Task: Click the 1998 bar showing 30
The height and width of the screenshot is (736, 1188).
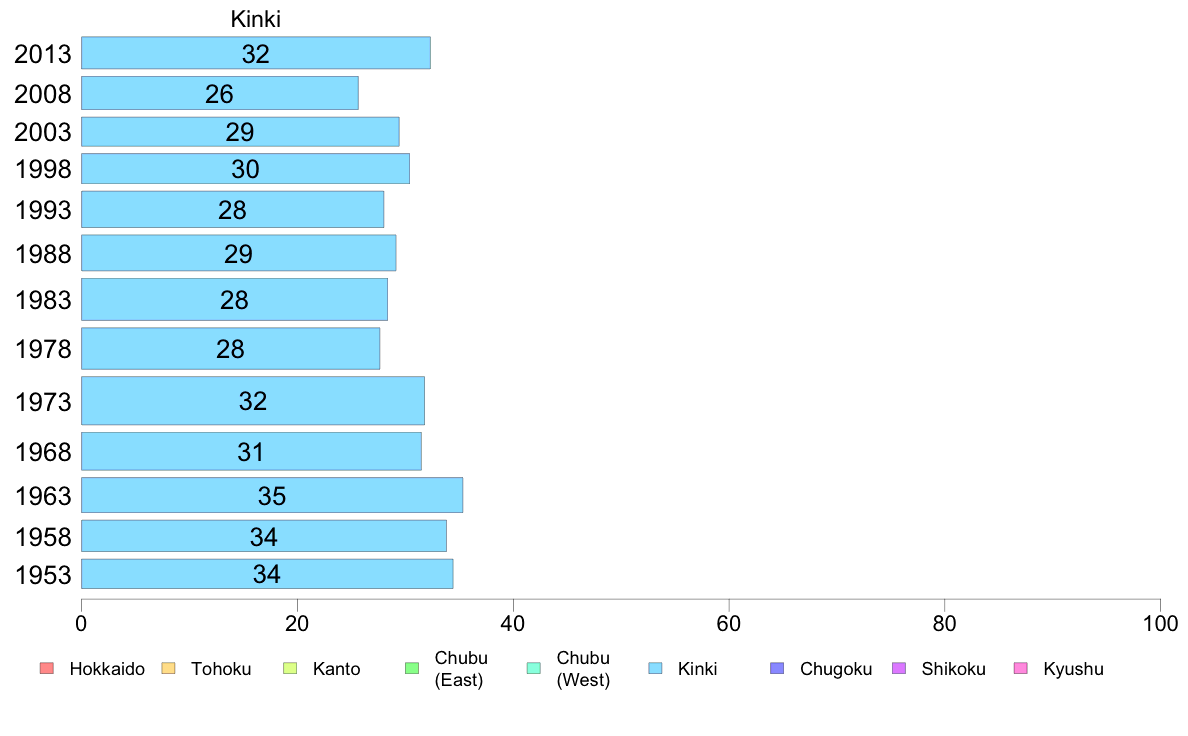Action: (245, 168)
